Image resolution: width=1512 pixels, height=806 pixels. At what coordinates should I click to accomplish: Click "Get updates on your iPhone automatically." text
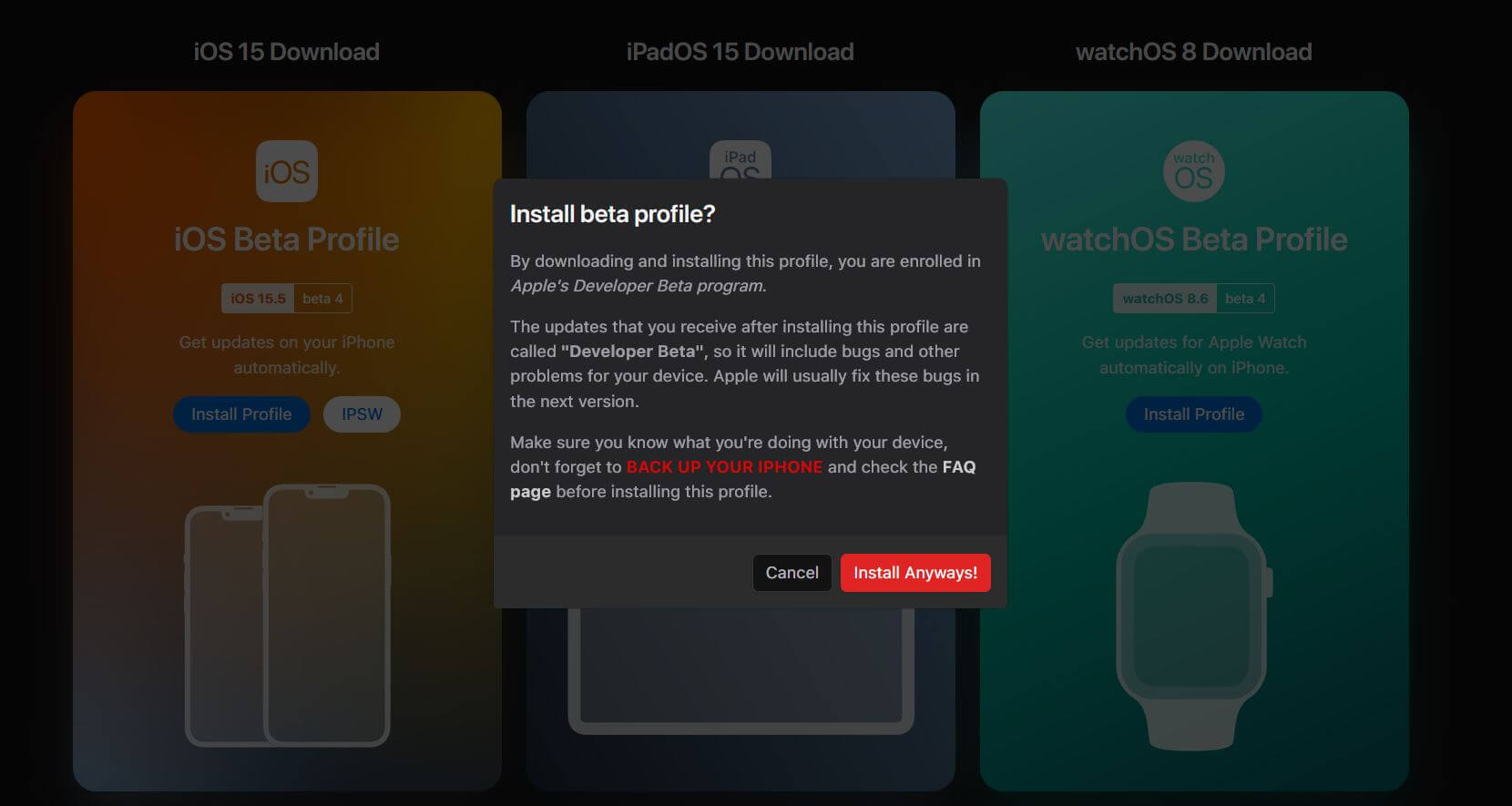click(287, 355)
